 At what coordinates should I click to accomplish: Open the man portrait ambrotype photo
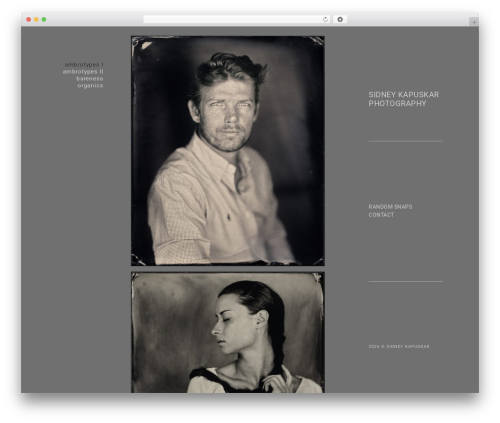click(x=228, y=151)
